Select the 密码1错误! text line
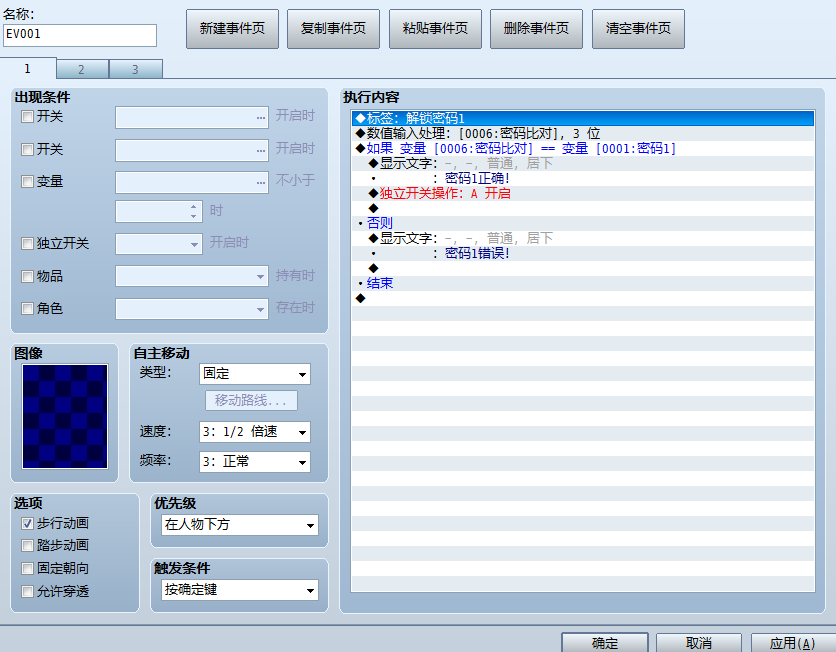 click(x=583, y=253)
